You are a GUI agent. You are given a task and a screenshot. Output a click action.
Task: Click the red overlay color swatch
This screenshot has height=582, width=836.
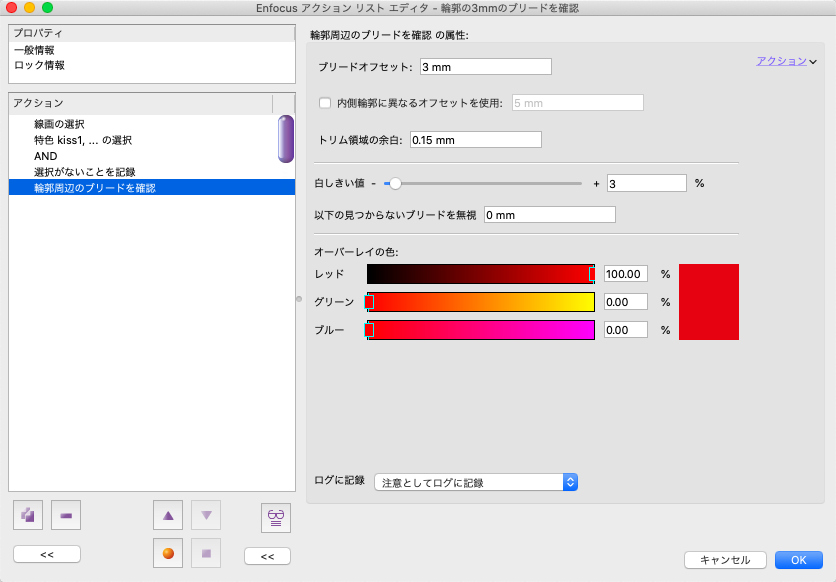pos(708,302)
